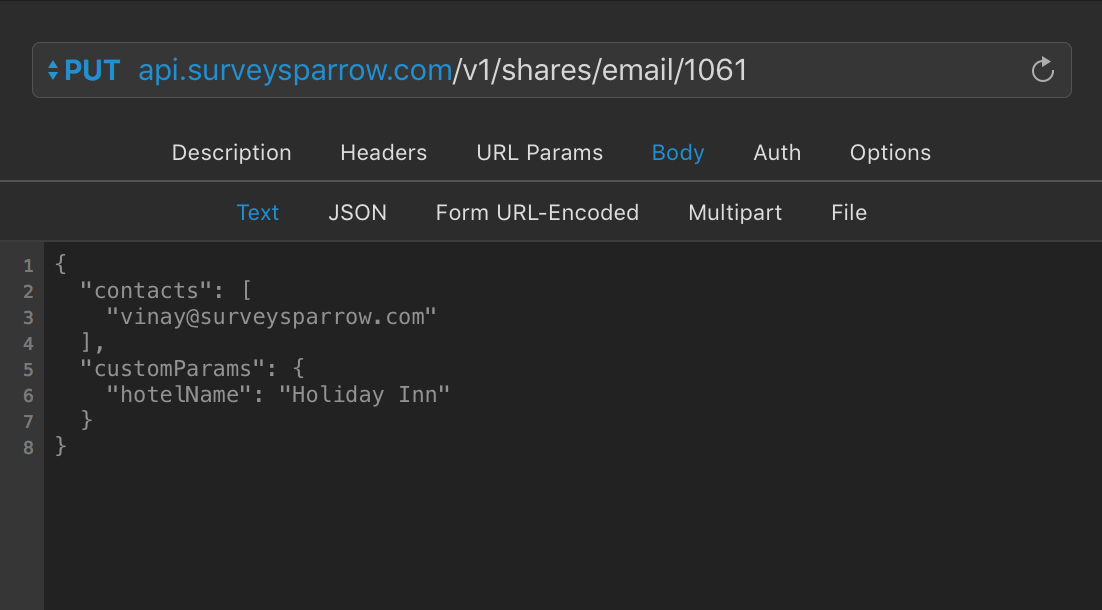The height and width of the screenshot is (610, 1102).
Task: Click the reload request icon
Action: tap(1042, 70)
